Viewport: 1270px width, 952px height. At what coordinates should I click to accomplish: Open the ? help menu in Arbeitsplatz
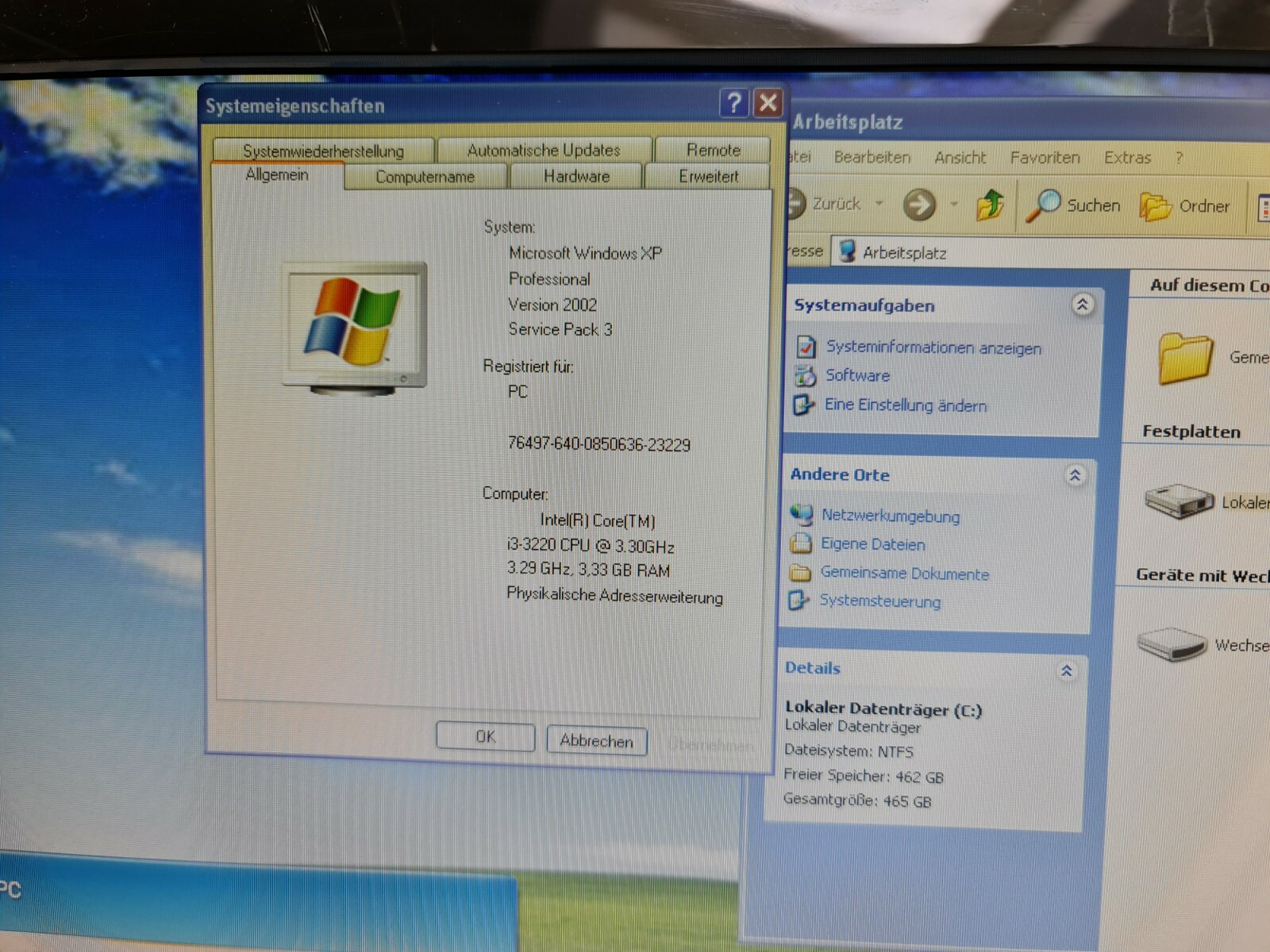[1179, 158]
